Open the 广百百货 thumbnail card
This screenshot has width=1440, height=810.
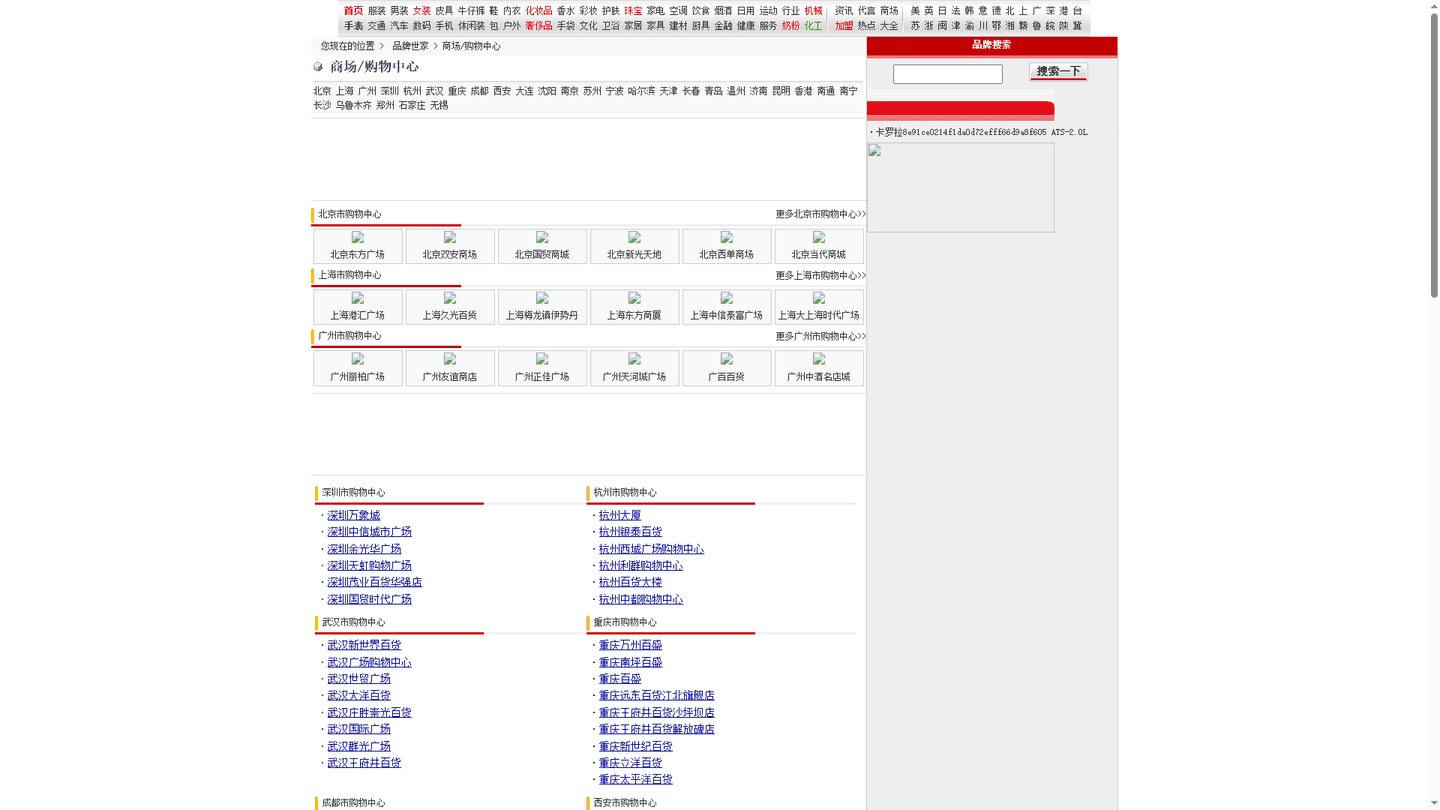point(727,368)
